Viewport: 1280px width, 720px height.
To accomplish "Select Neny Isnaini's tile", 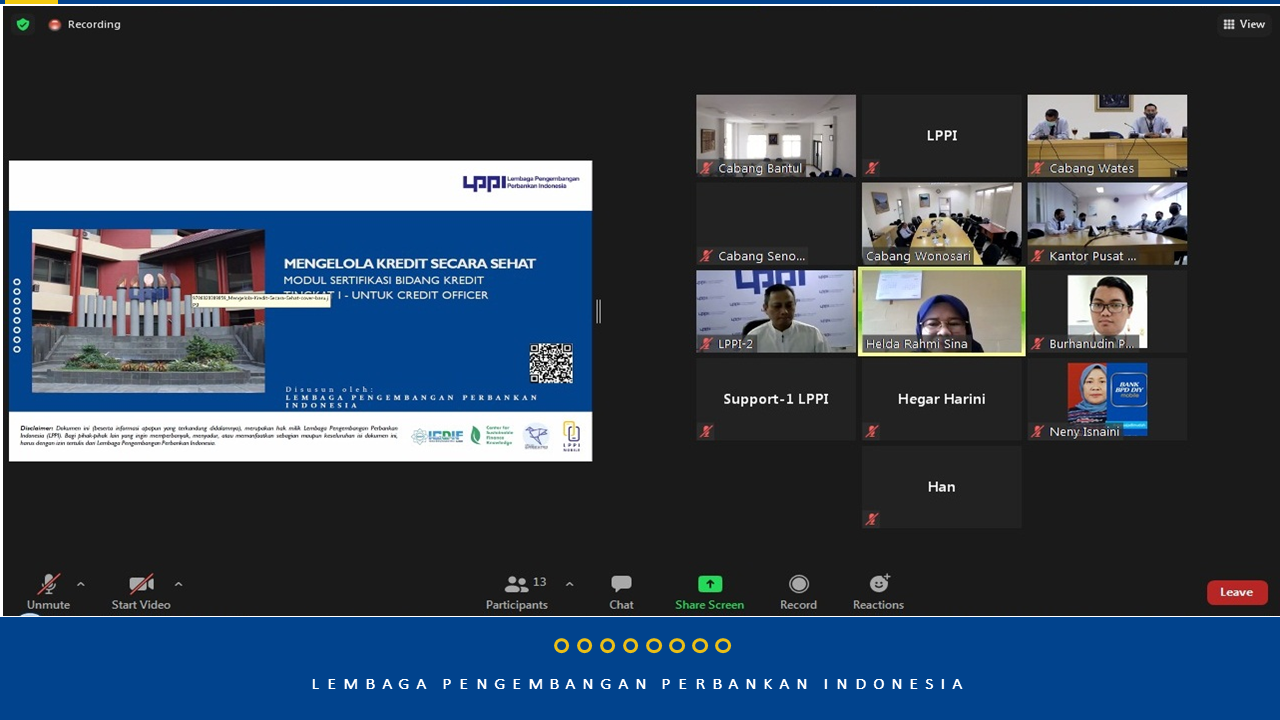I will click(x=1107, y=399).
